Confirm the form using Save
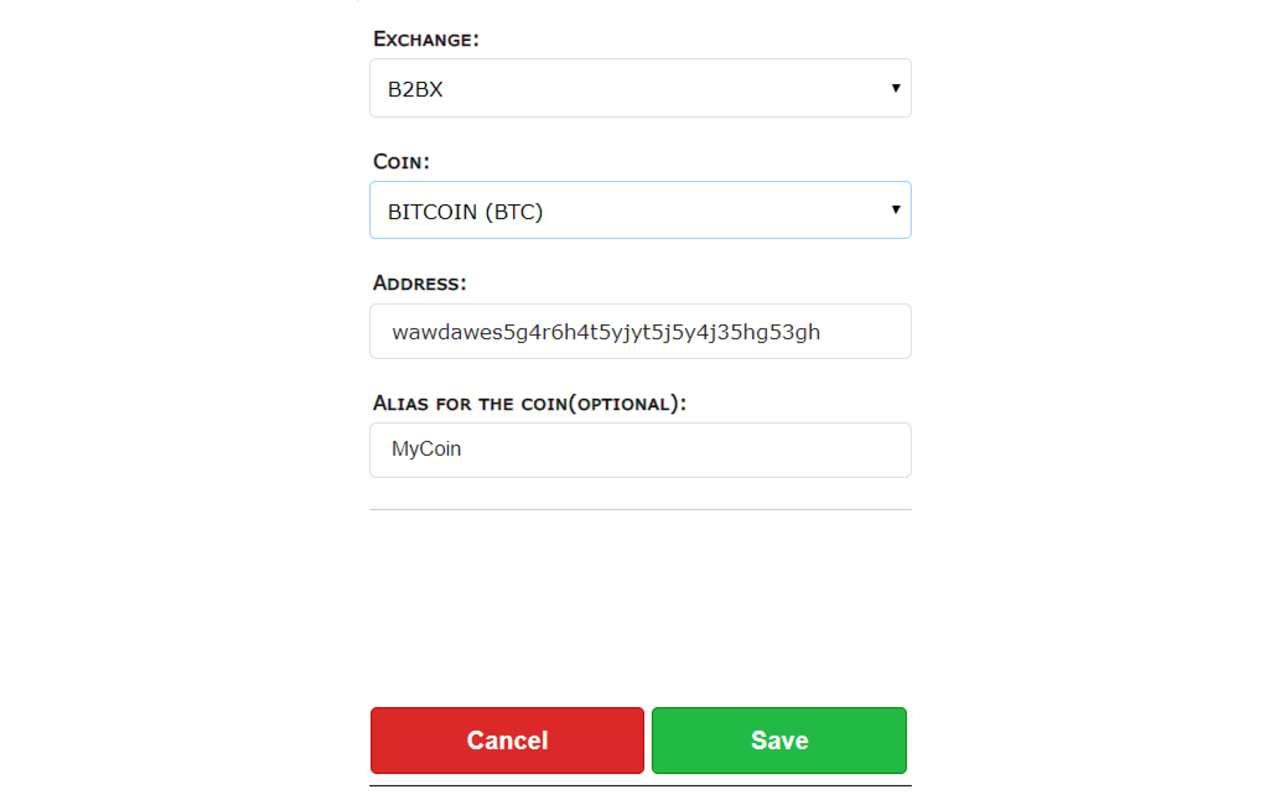1280x800 pixels. (x=779, y=740)
